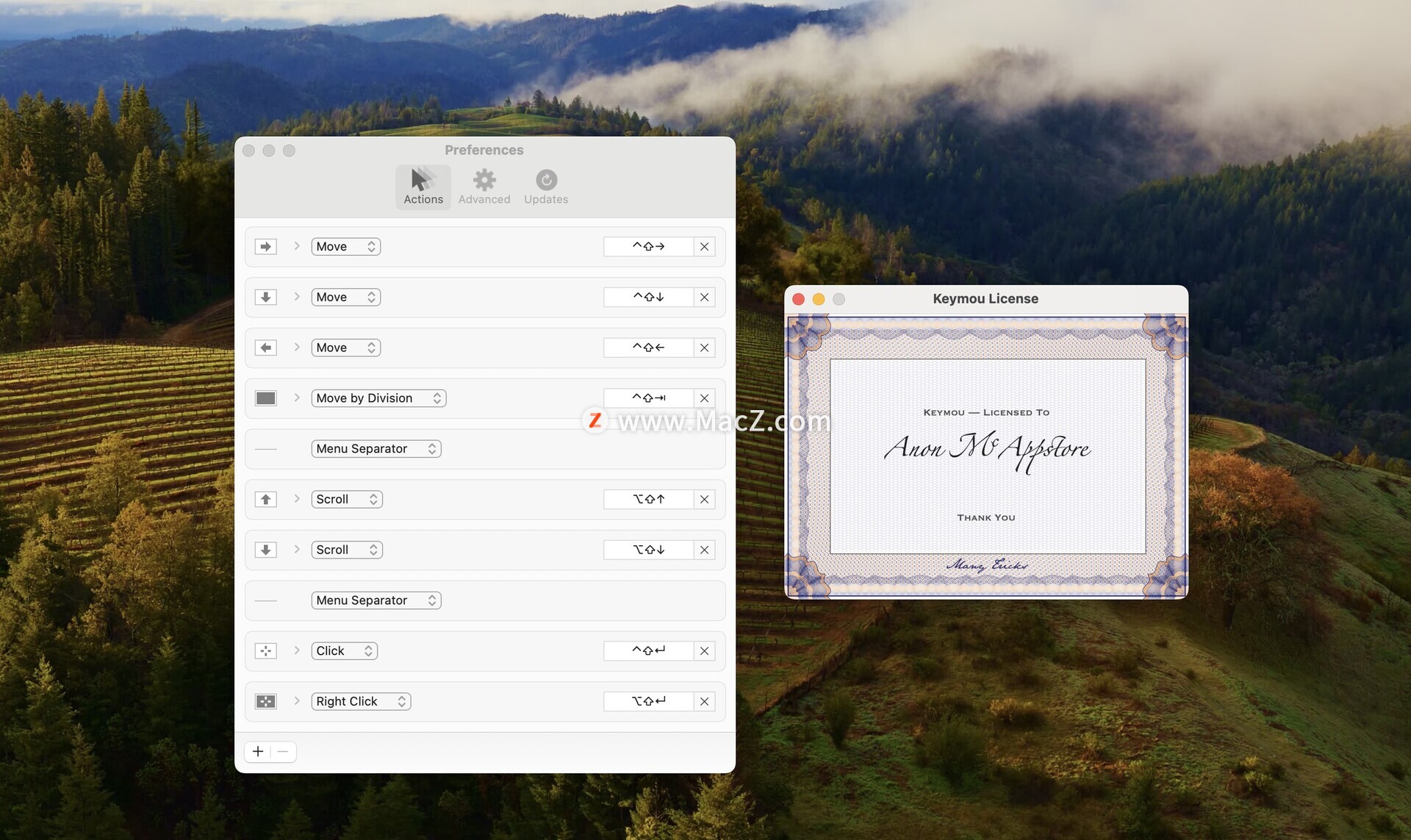The image size is (1411, 840).
Task: Open the Move dropdown with ^⇧↓ shortcut
Action: 346,298
